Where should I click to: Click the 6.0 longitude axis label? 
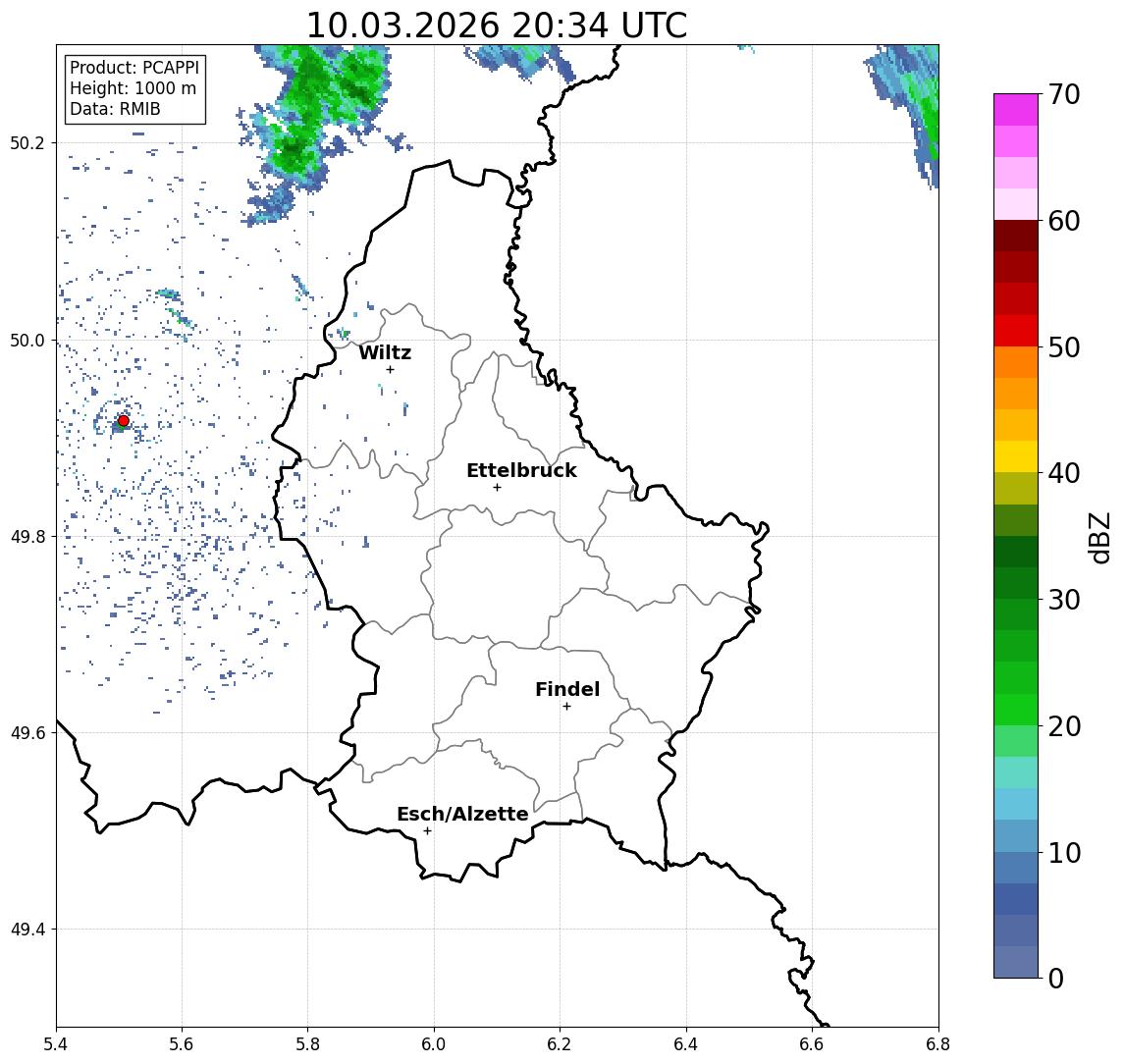pos(434,1044)
